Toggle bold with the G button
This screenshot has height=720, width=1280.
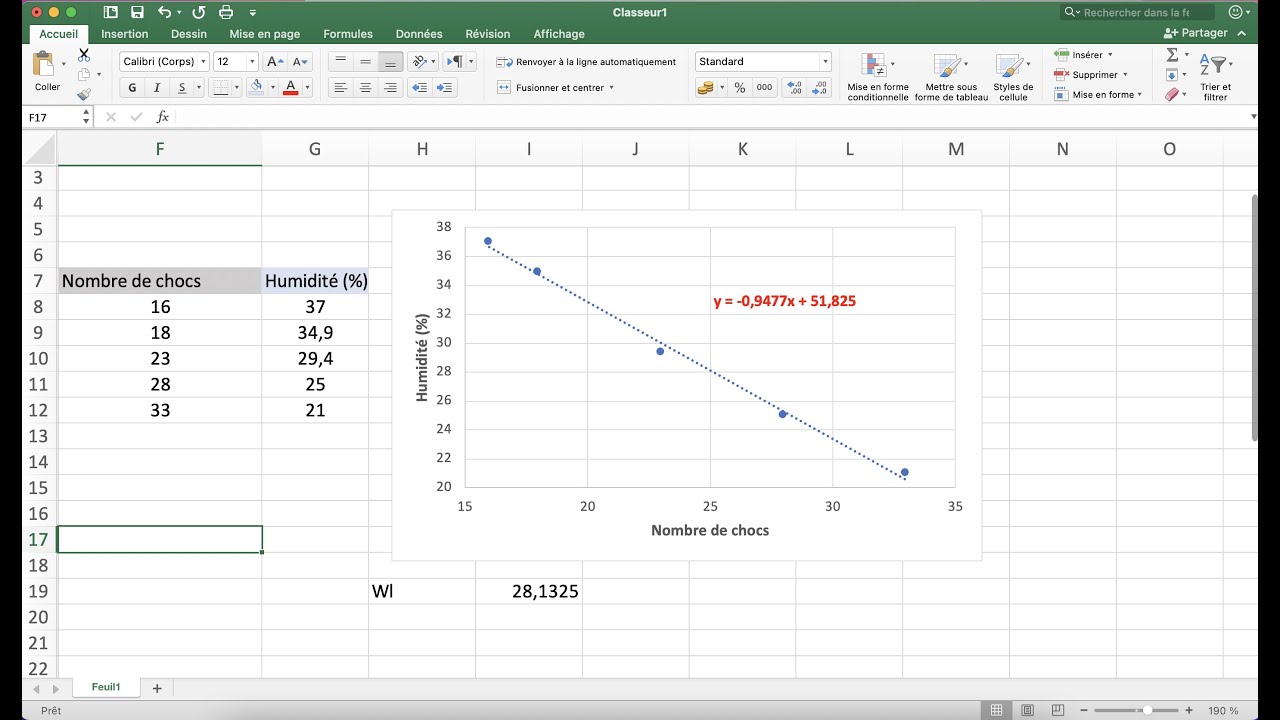click(x=132, y=88)
